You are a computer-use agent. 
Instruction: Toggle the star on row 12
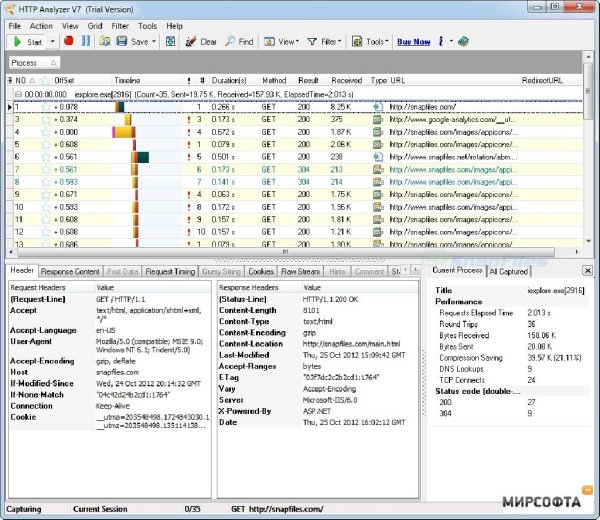coord(46,232)
